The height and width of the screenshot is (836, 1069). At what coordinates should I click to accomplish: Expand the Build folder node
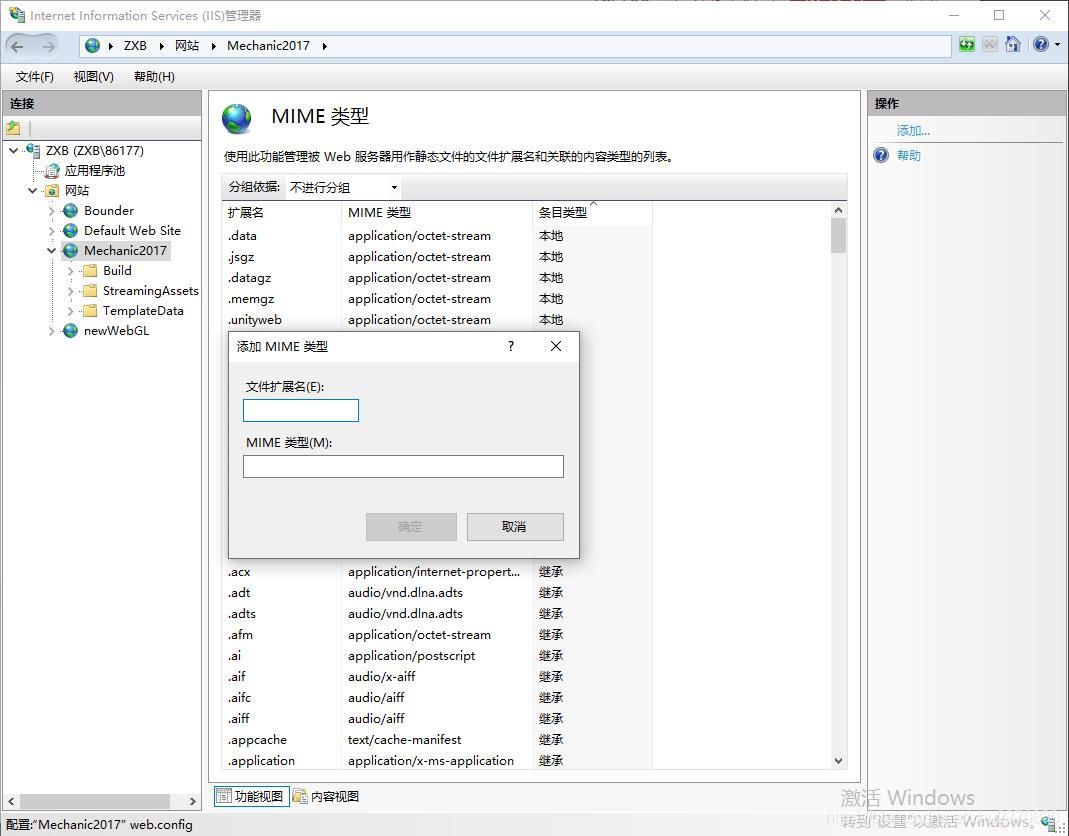pos(71,271)
